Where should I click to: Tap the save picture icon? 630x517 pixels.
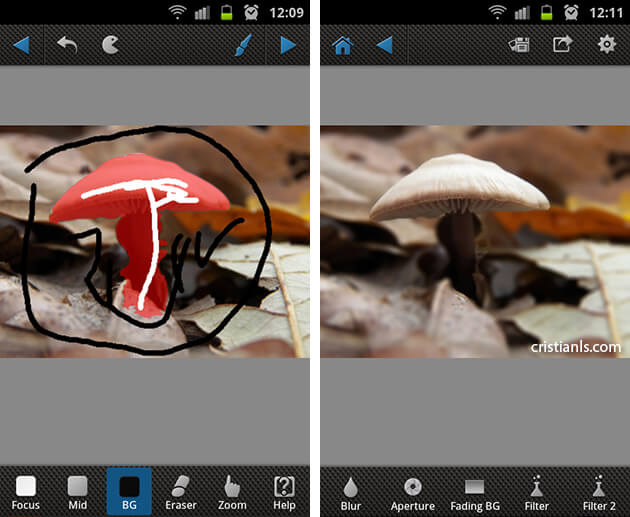tap(518, 45)
